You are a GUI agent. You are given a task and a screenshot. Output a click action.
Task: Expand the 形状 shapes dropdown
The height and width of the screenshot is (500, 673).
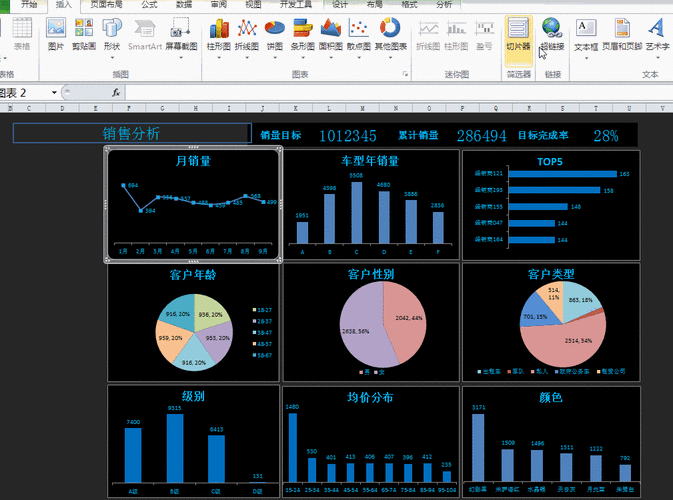click(112, 58)
